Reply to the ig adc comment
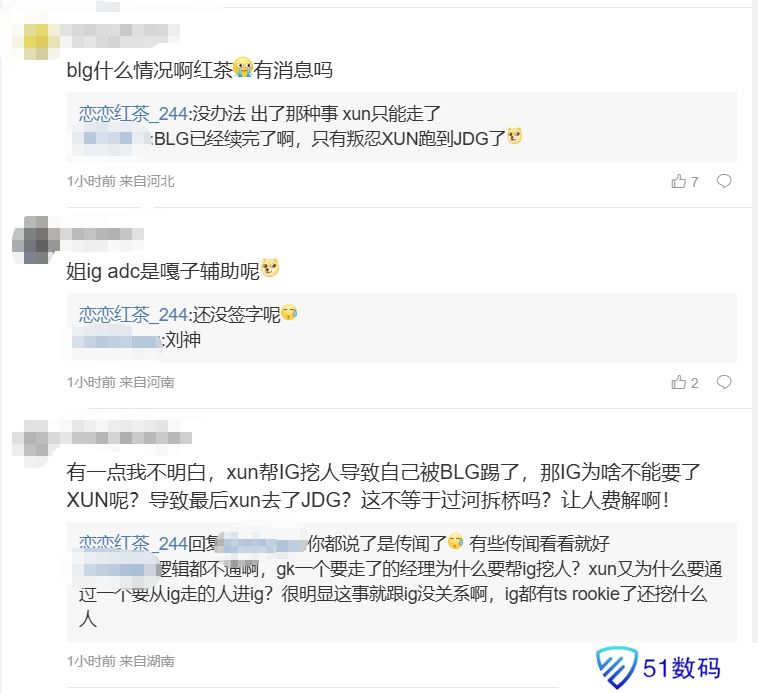Viewport: 758px width, 693px height. (724, 382)
